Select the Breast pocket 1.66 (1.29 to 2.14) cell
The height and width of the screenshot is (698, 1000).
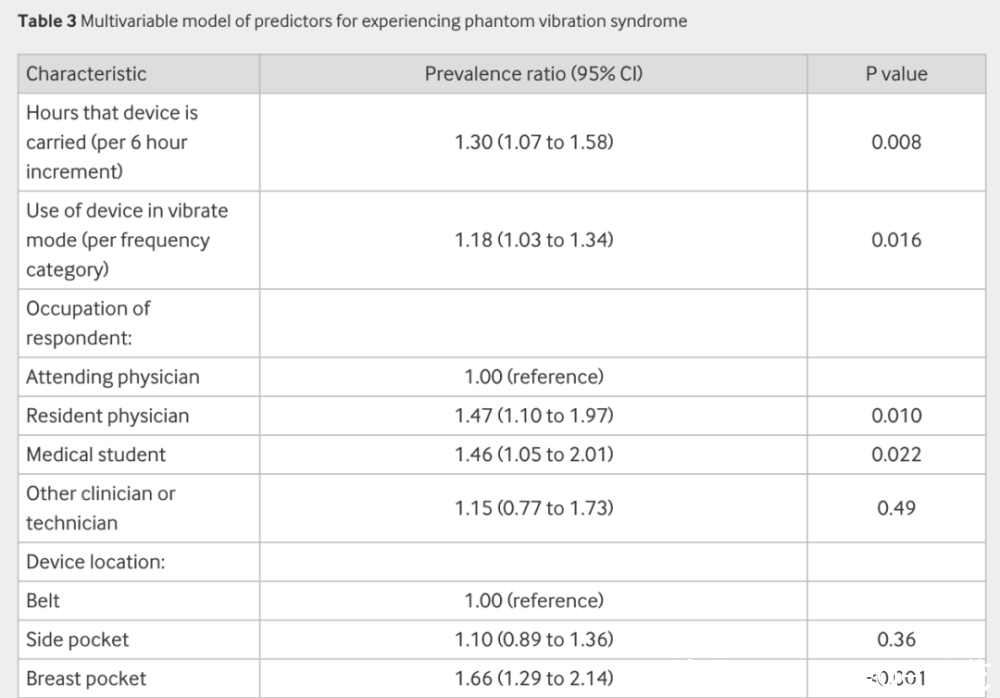point(533,679)
